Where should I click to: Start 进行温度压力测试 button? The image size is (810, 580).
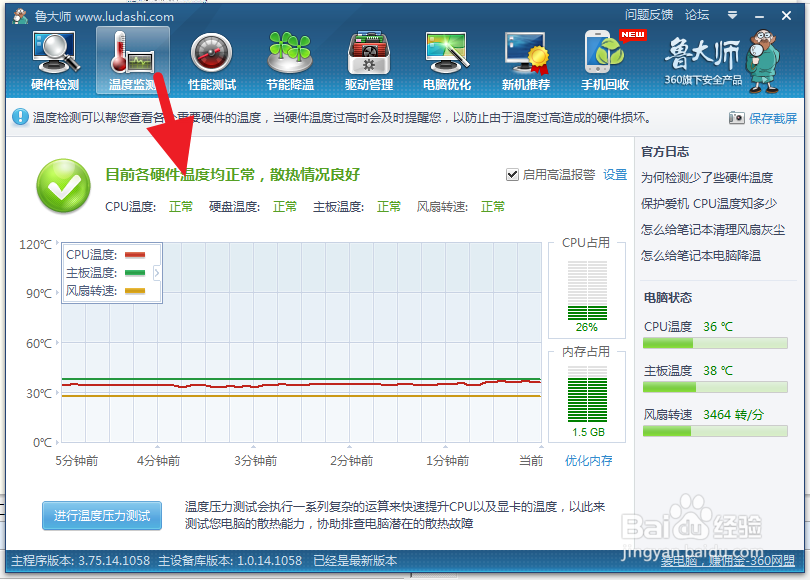(x=102, y=515)
